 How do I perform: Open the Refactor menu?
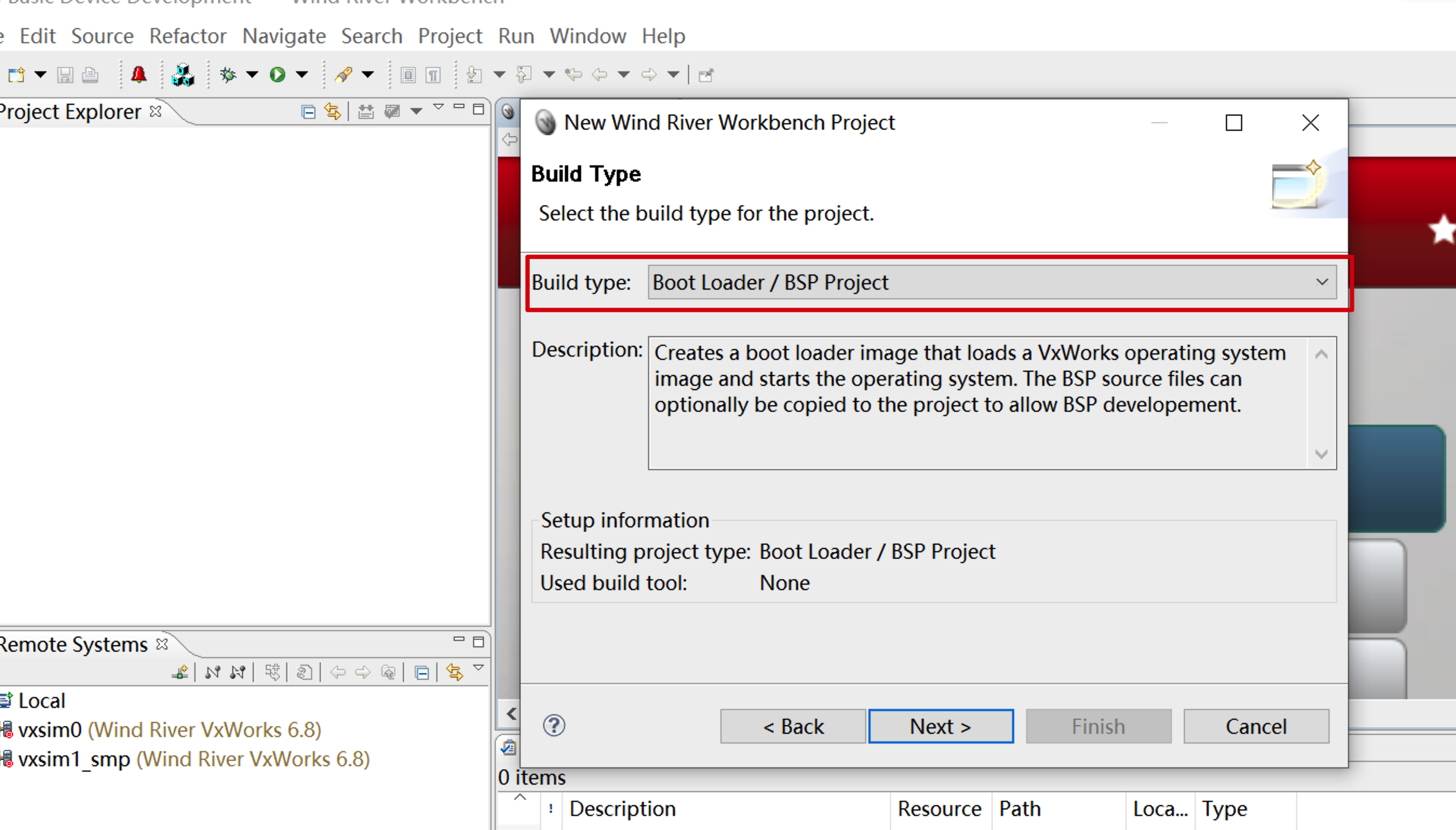coord(188,36)
